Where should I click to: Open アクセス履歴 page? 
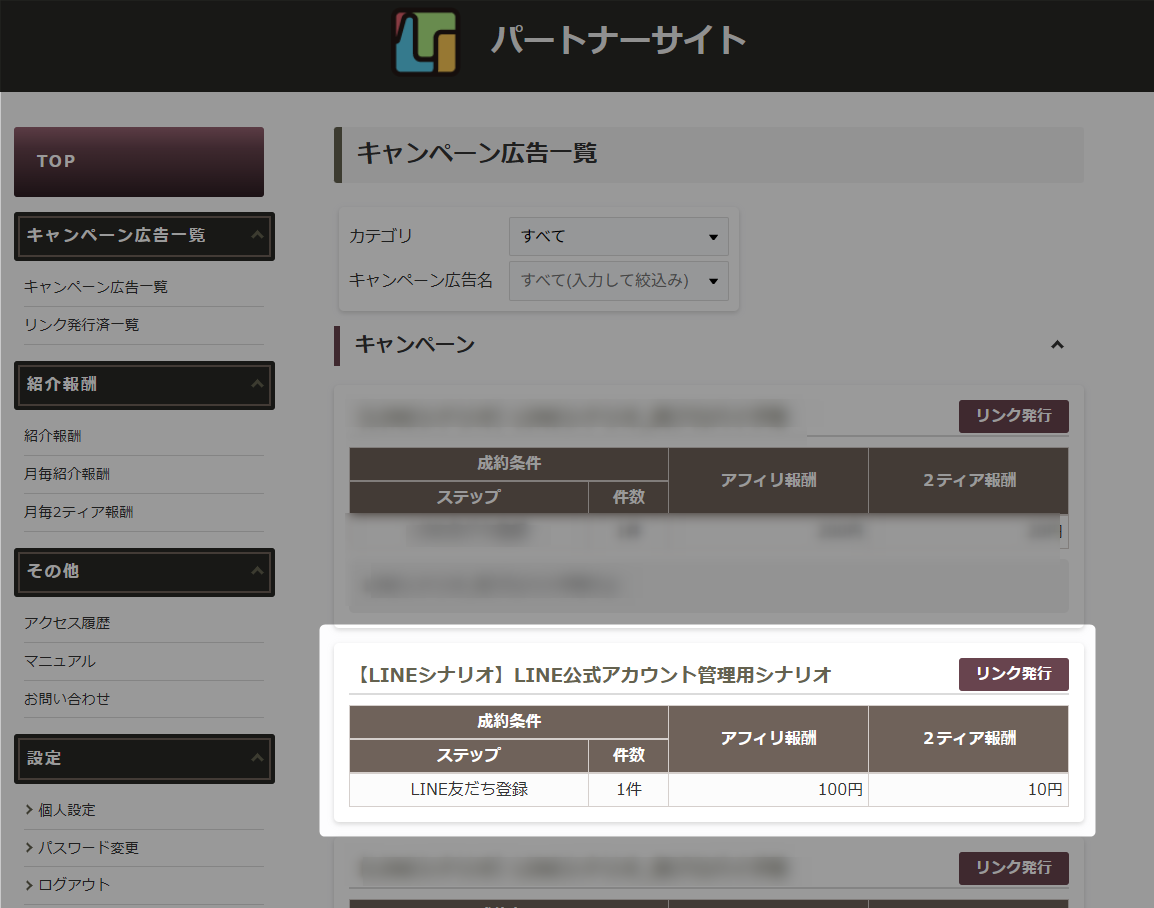[67, 623]
